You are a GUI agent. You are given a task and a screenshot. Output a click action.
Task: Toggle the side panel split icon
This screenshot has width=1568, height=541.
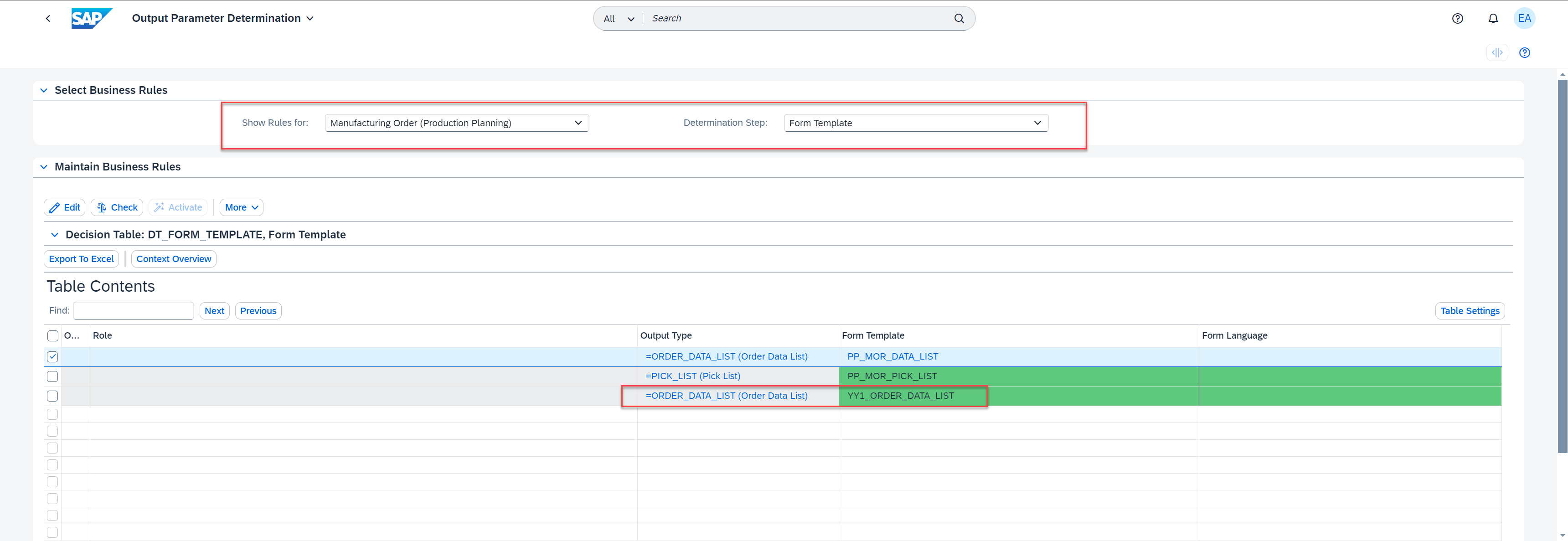tap(1497, 52)
